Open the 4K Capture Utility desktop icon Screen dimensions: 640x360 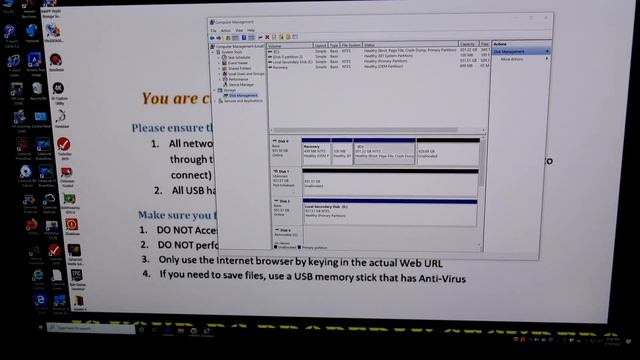[x=59, y=93]
